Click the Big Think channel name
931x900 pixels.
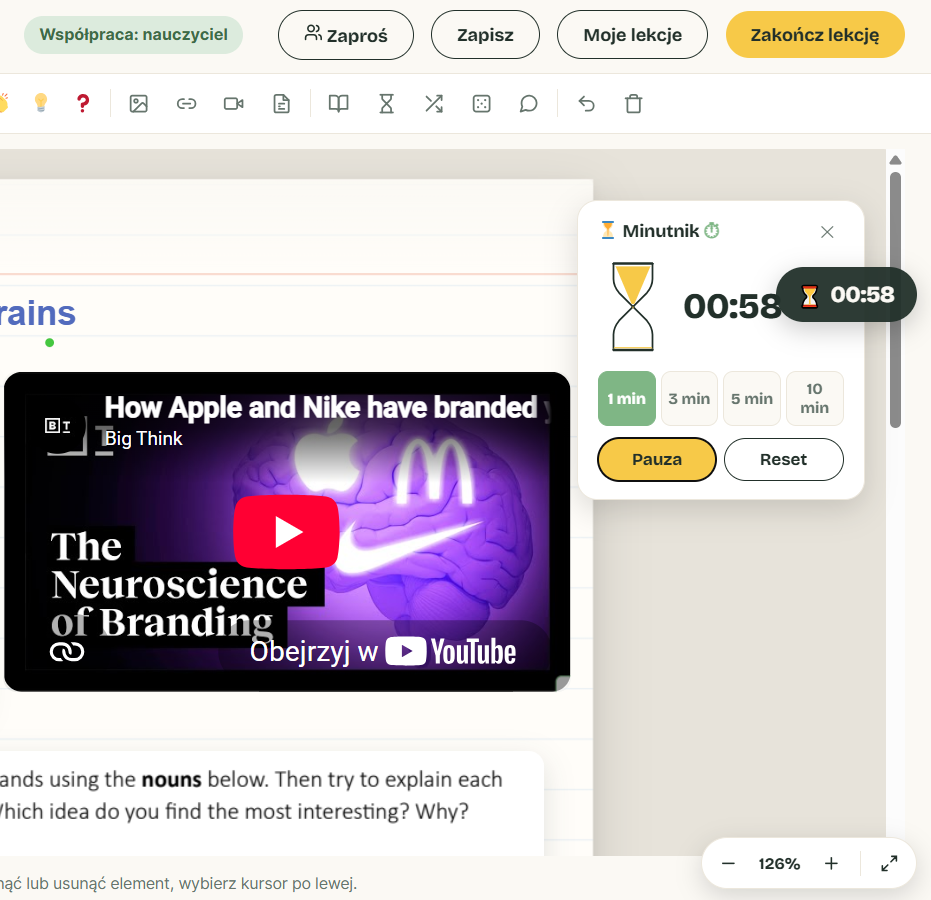point(144,439)
